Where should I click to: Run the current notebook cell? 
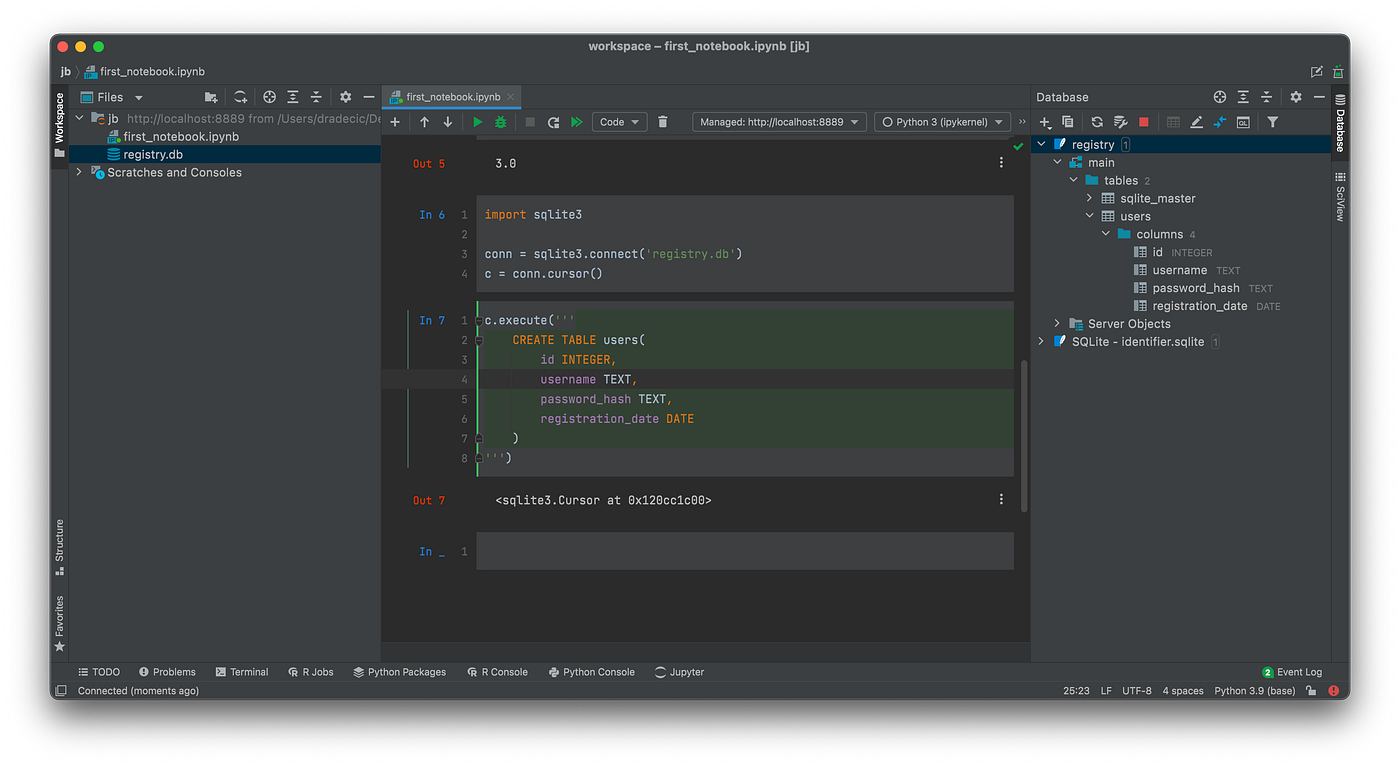(x=477, y=121)
